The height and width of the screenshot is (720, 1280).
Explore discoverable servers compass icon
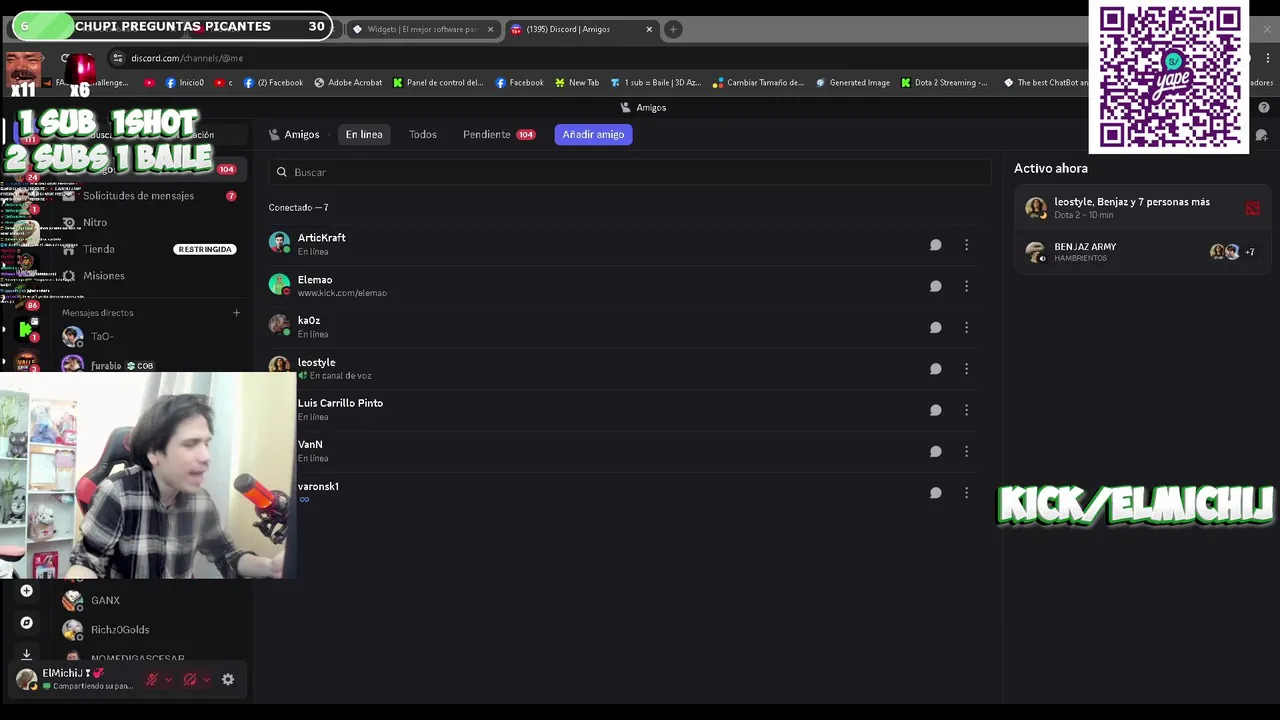(26, 622)
